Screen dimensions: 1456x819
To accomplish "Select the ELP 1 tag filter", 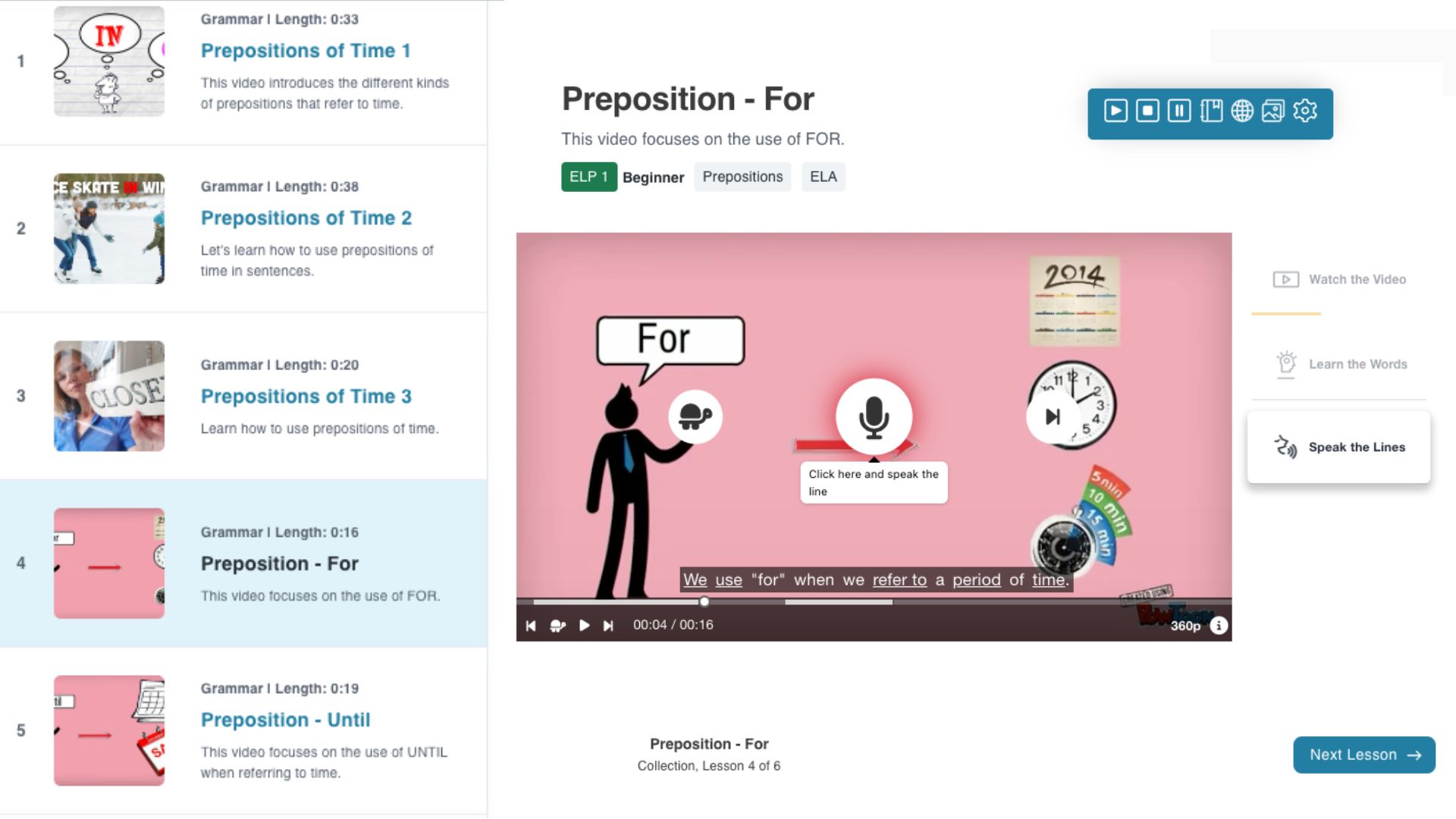I will click(x=588, y=178).
